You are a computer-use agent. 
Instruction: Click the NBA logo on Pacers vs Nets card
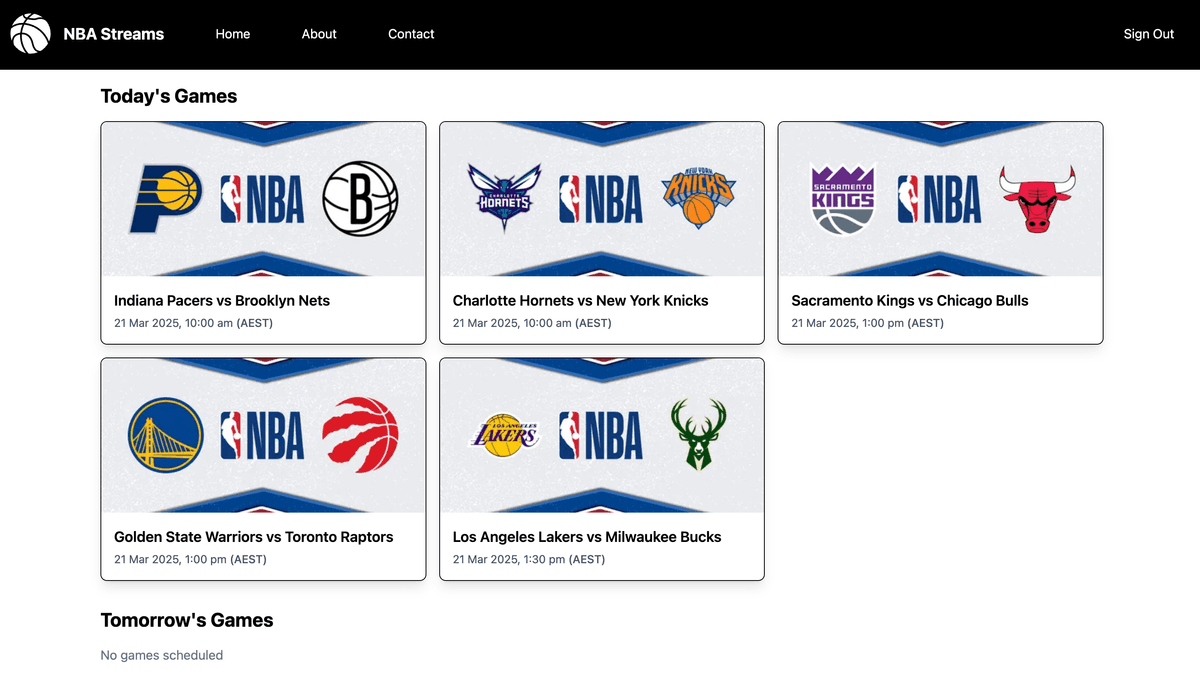(x=262, y=199)
